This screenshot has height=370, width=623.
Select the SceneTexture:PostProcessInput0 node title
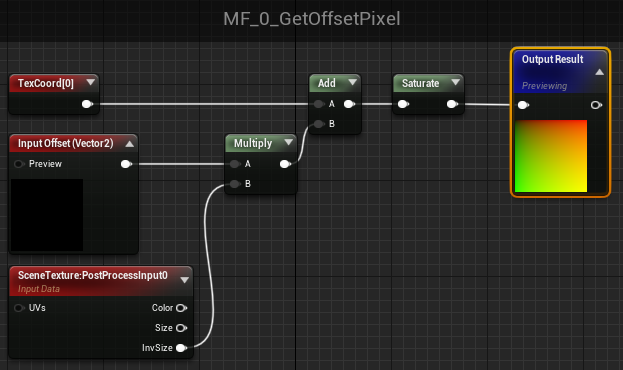pos(93,275)
